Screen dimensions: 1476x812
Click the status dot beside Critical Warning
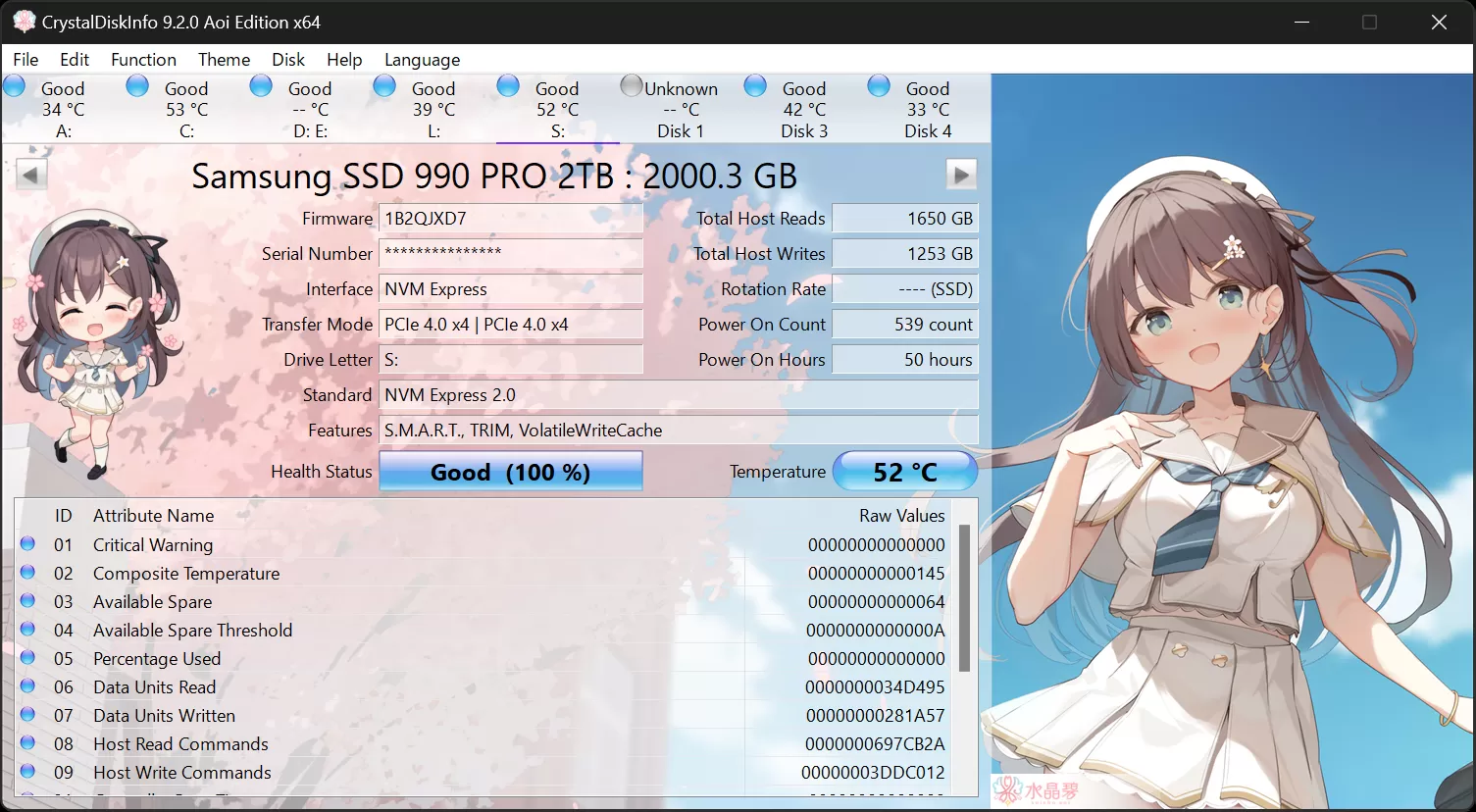tap(26, 544)
